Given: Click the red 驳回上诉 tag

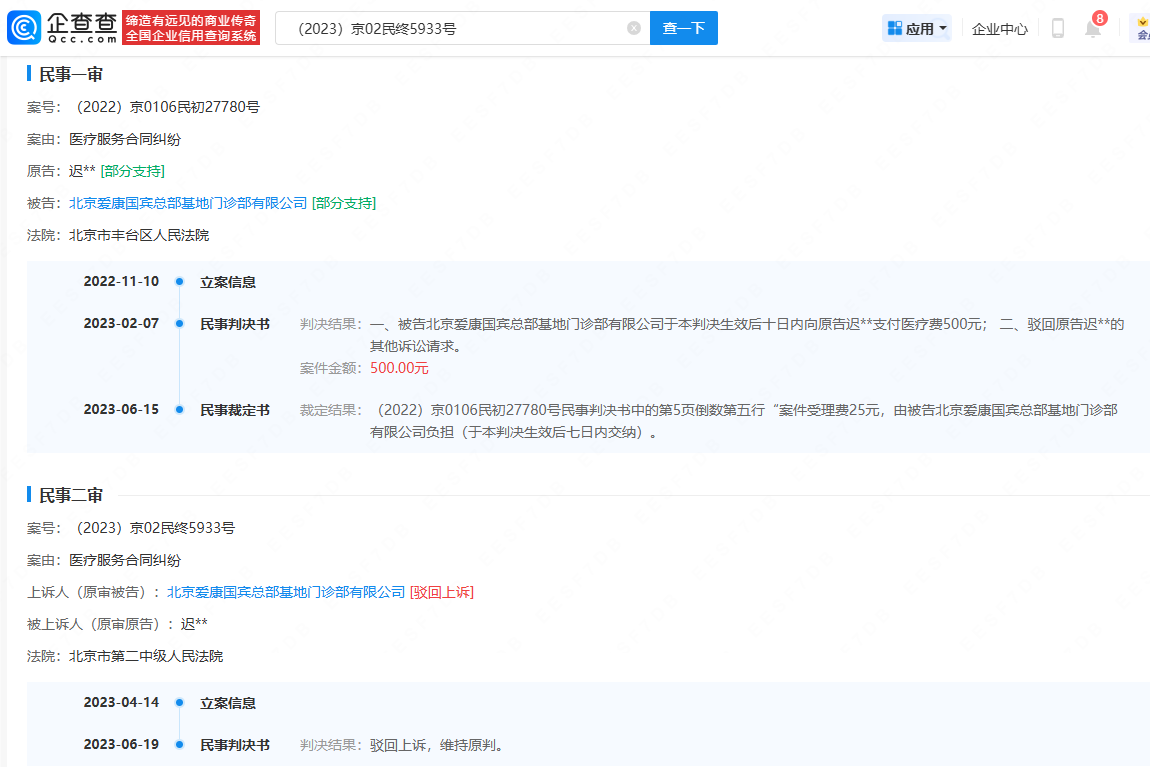Looking at the screenshot, I should (x=442, y=592).
